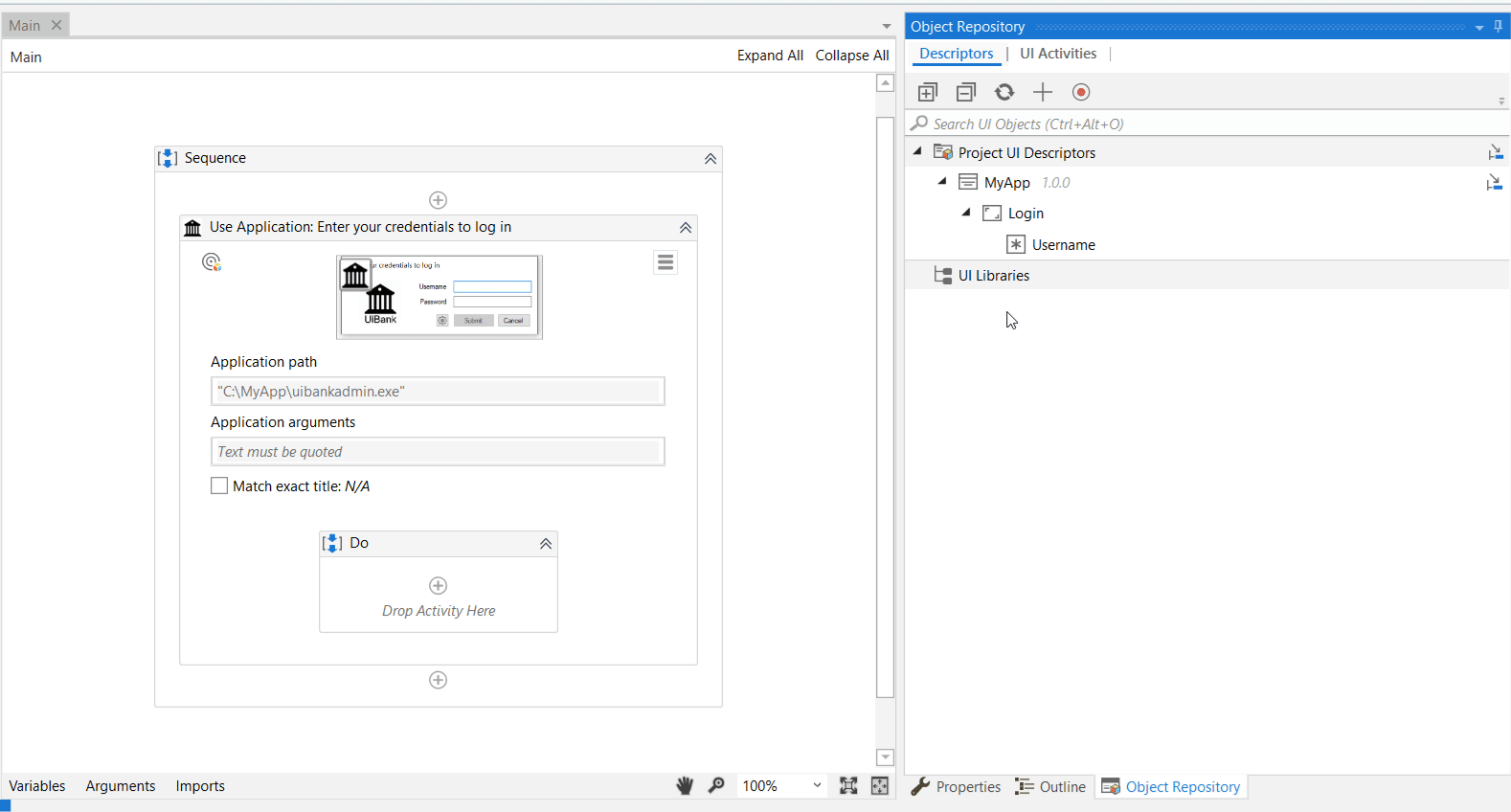Start Capture Elements recorder

[x=1081, y=92]
